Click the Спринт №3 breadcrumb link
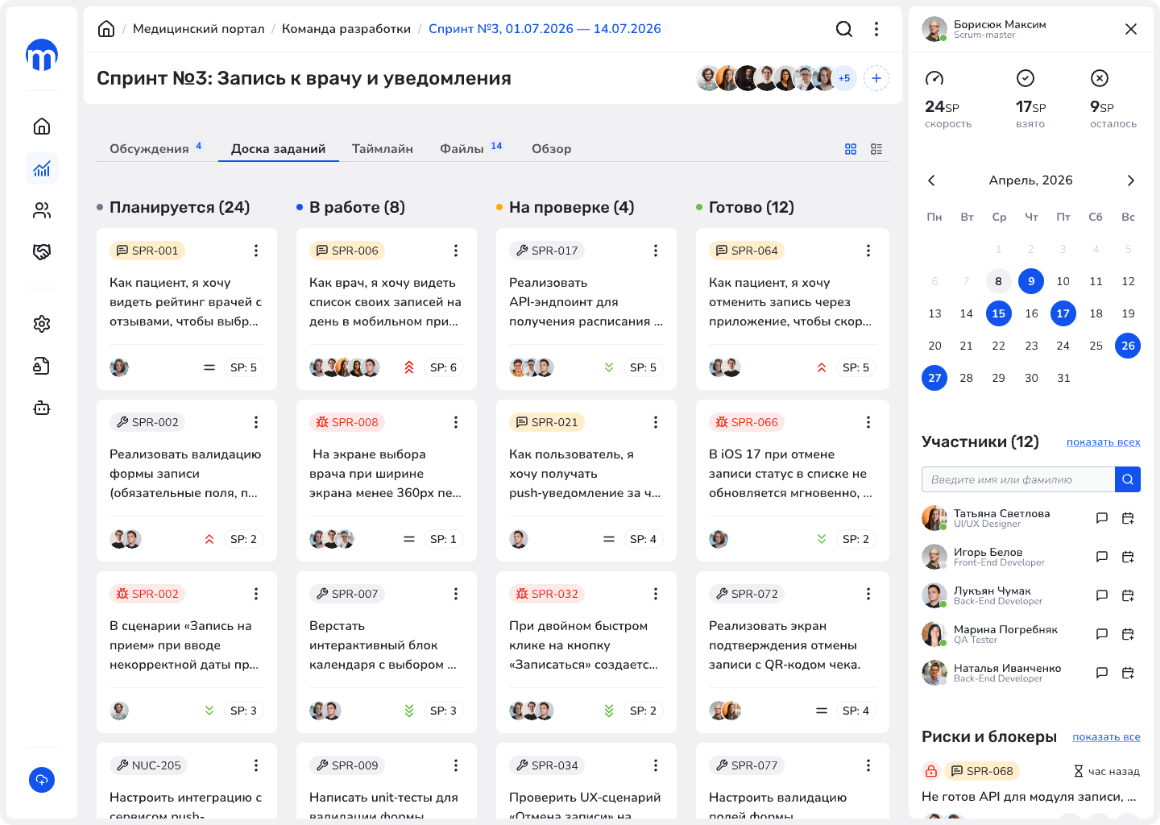1160x825 pixels. click(544, 29)
